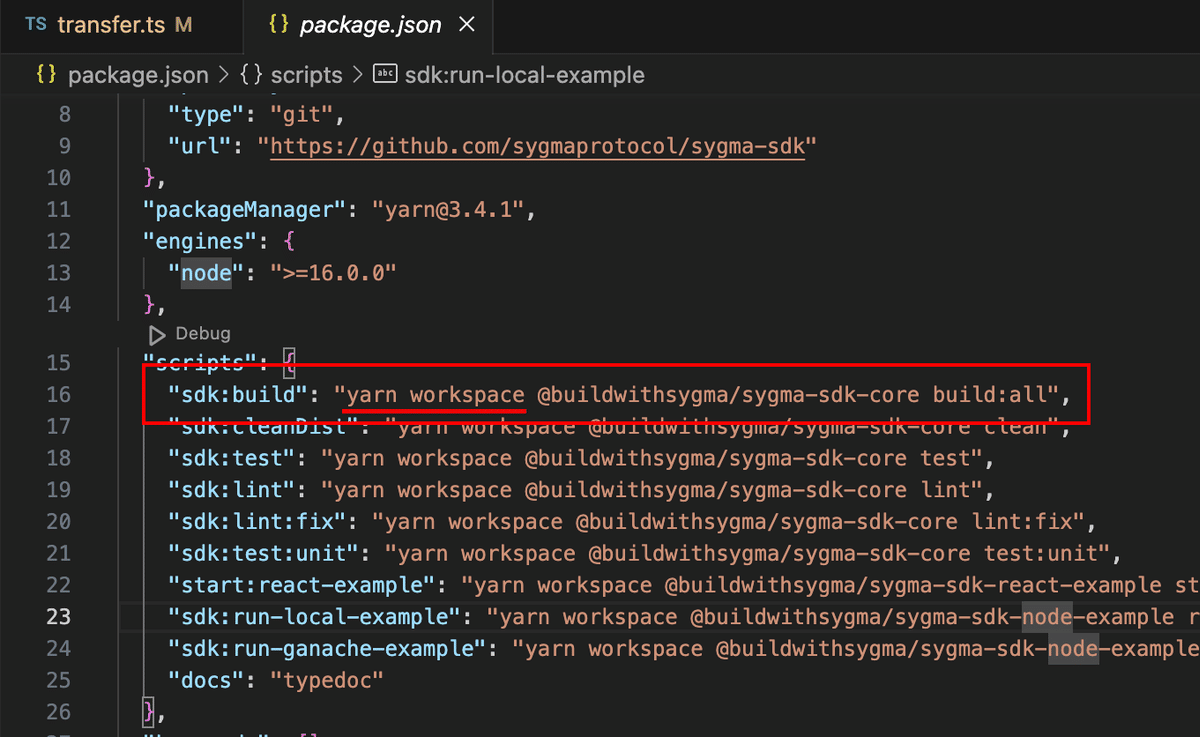Click the braces icon before scripts breadcrumb
Viewport: 1200px width, 737px height.
tap(252, 75)
